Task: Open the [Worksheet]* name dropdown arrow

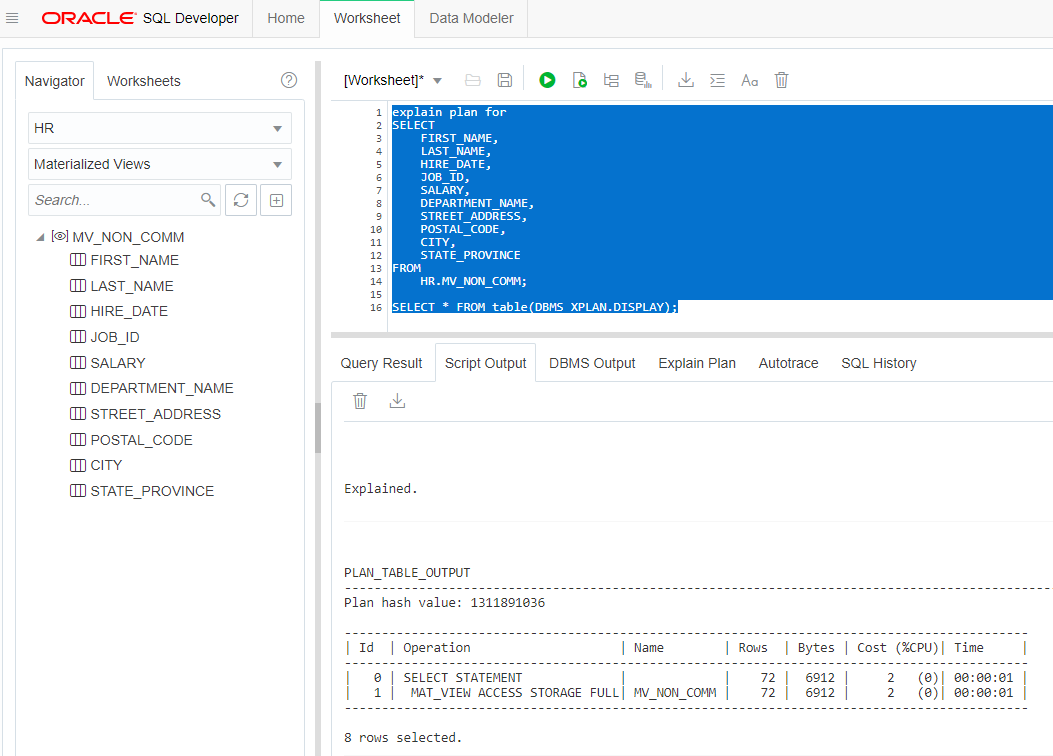Action: [x=437, y=81]
